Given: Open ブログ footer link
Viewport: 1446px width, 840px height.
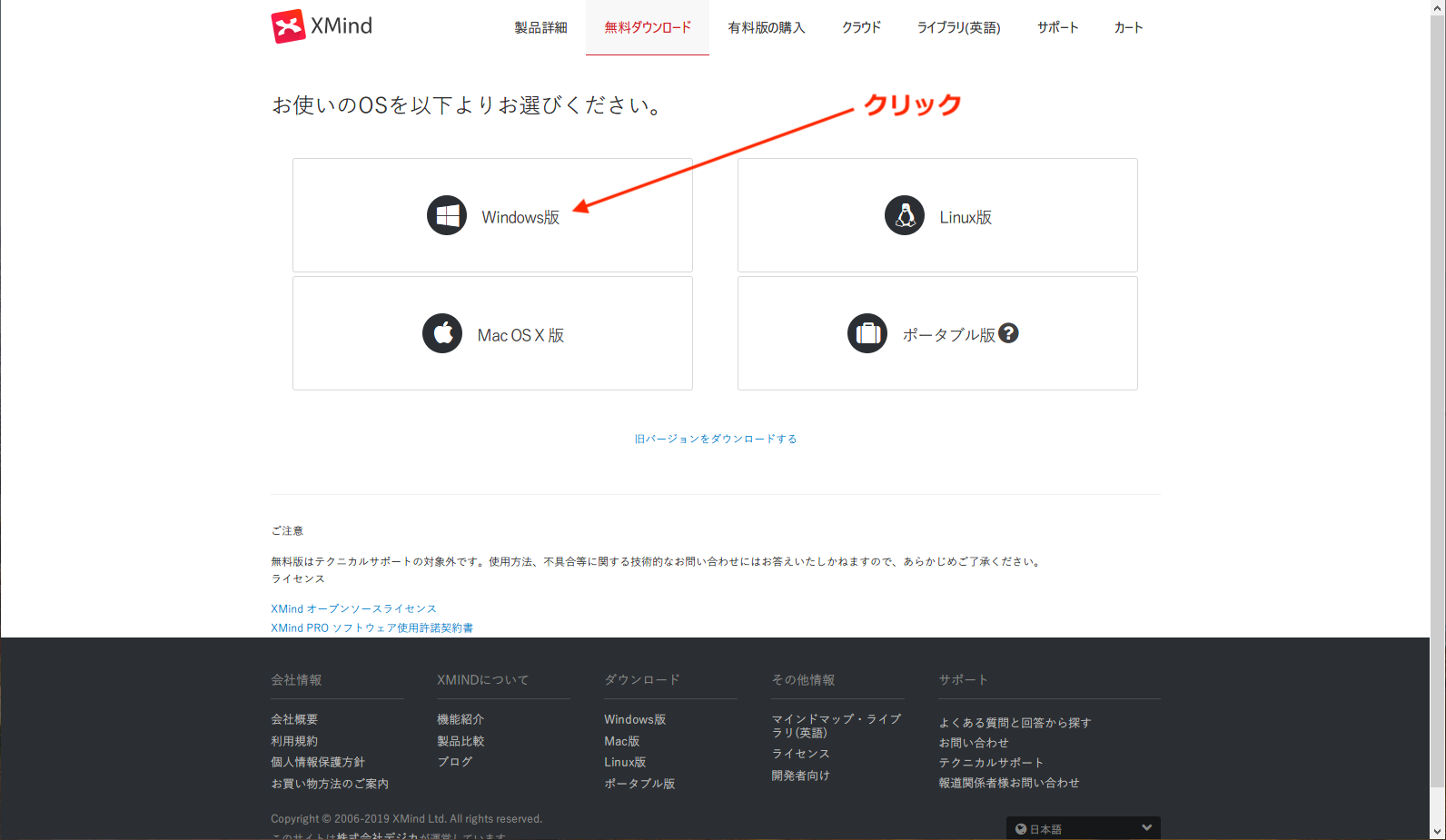Looking at the screenshot, I should [x=455, y=762].
